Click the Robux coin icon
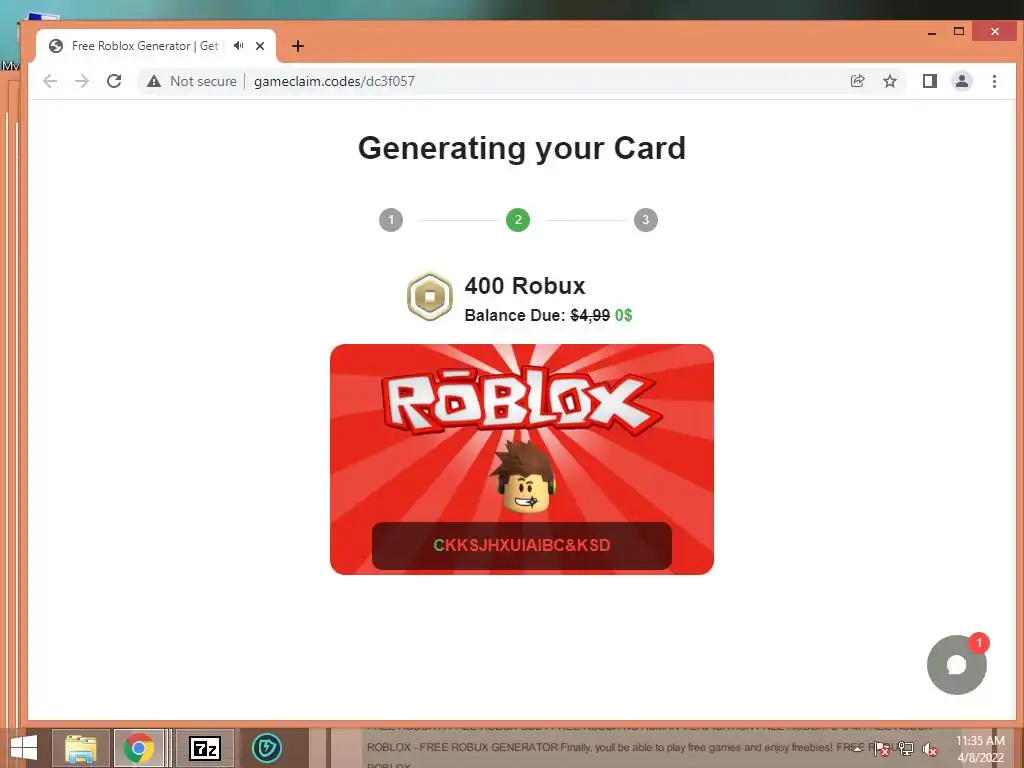Viewport: 1024px width, 768px height. click(x=430, y=296)
